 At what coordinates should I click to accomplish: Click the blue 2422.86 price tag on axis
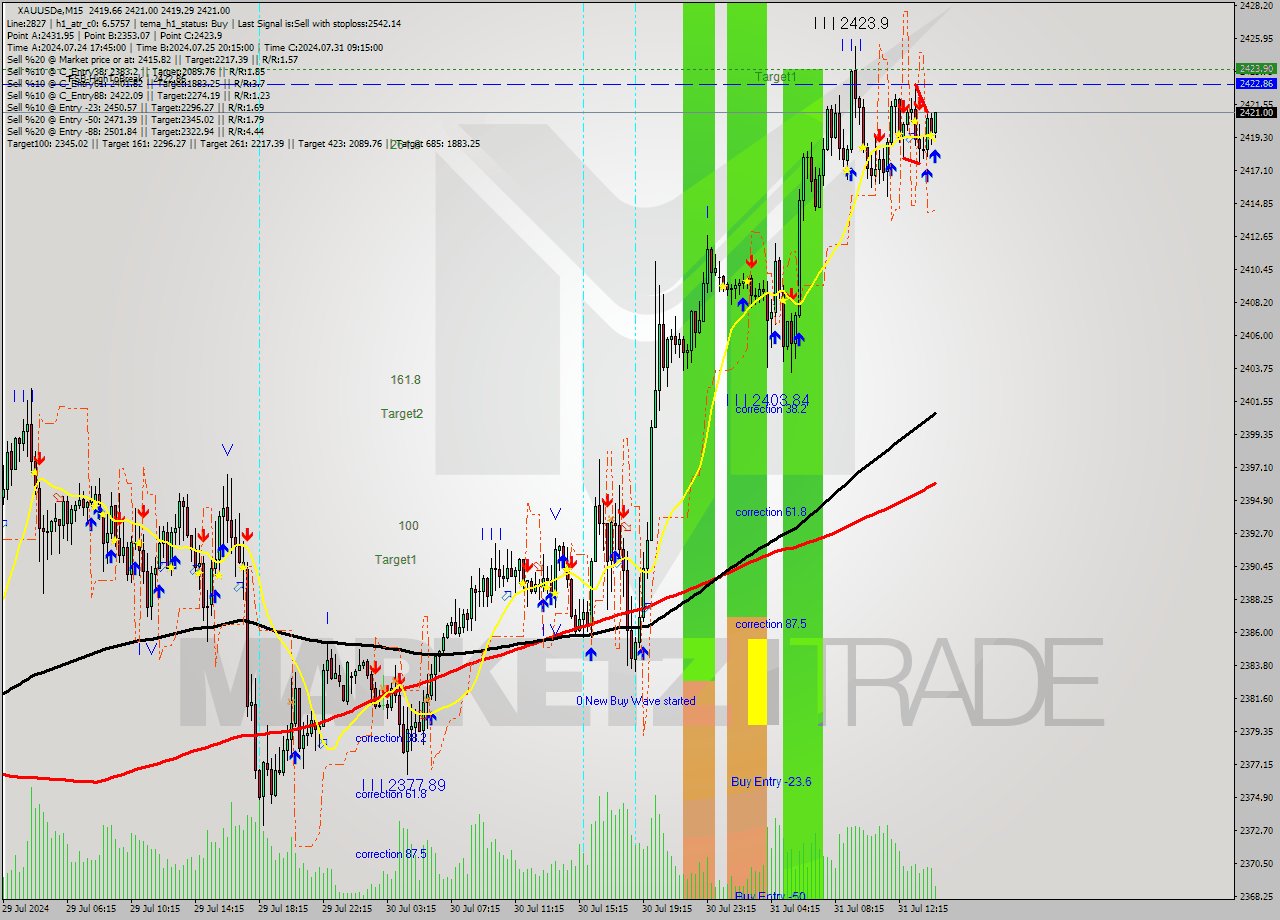click(1255, 84)
